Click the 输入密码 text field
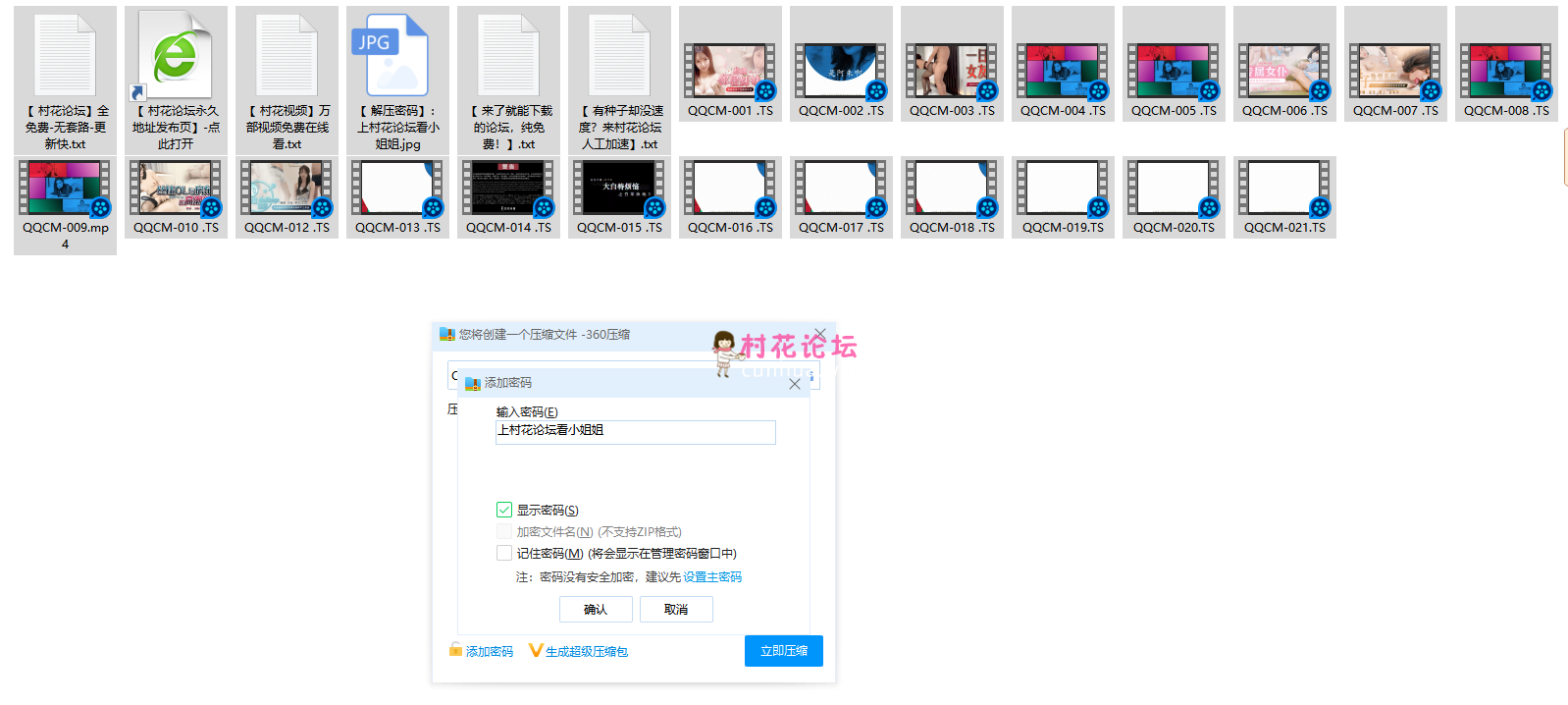 (x=635, y=431)
